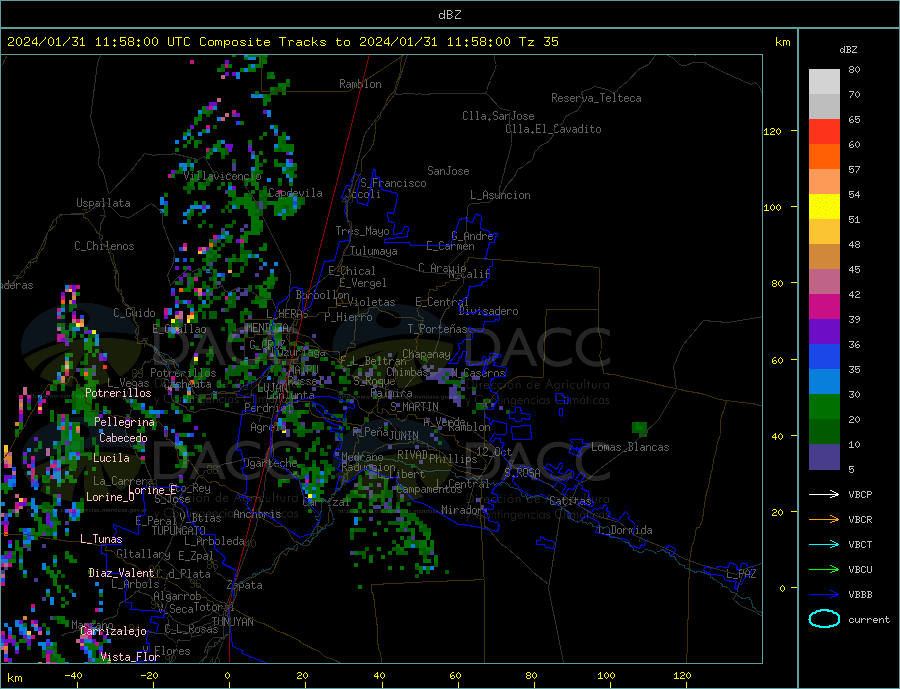Click the 'VBCR' legend label

[x=860, y=520]
